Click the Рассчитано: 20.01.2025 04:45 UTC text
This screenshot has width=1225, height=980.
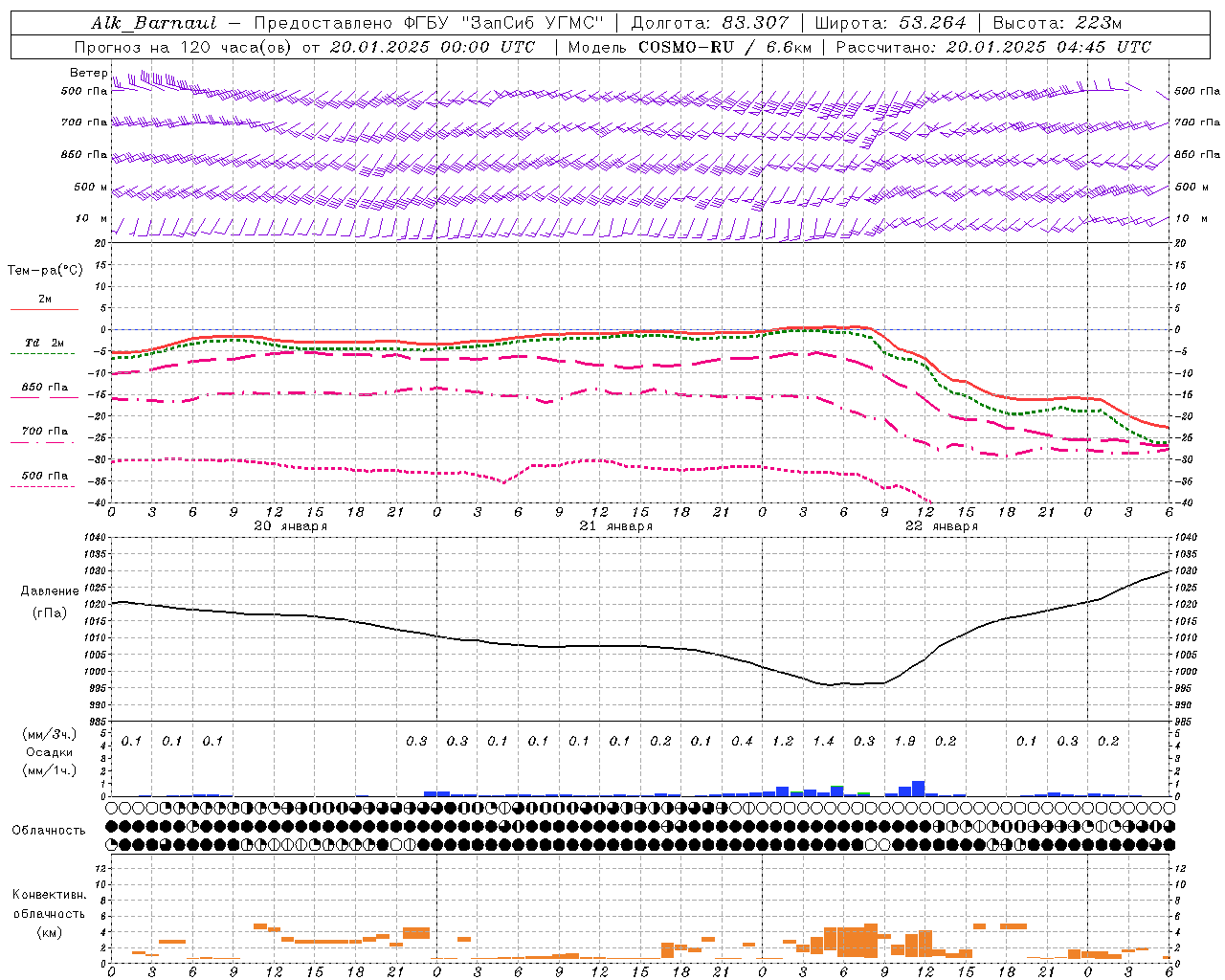(x=993, y=47)
